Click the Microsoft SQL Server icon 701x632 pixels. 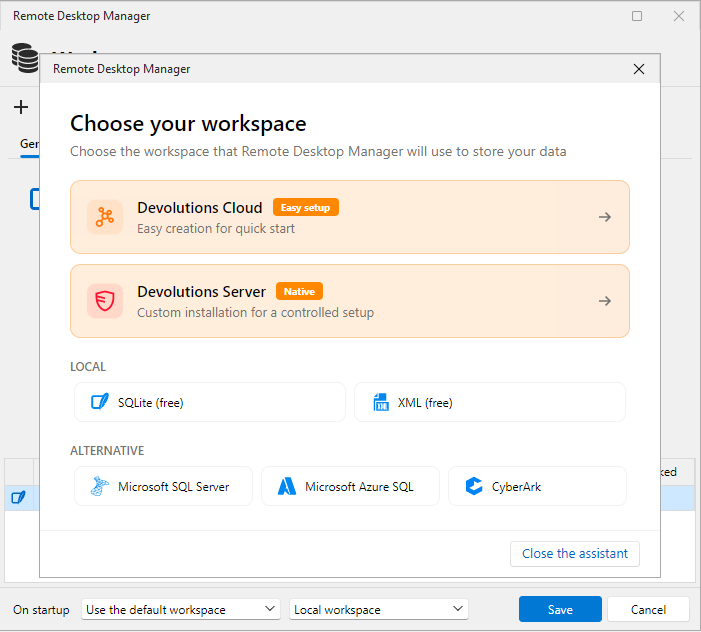tap(99, 486)
